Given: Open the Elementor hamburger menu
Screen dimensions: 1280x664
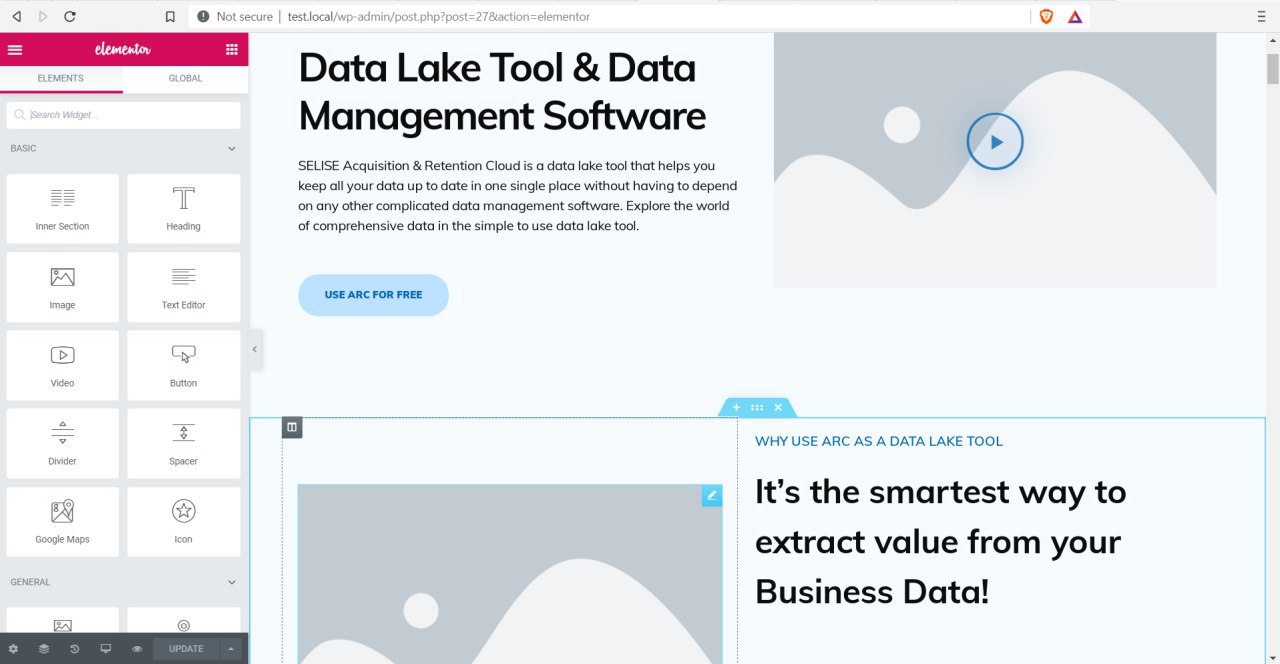Looking at the screenshot, I should point(15,49).
